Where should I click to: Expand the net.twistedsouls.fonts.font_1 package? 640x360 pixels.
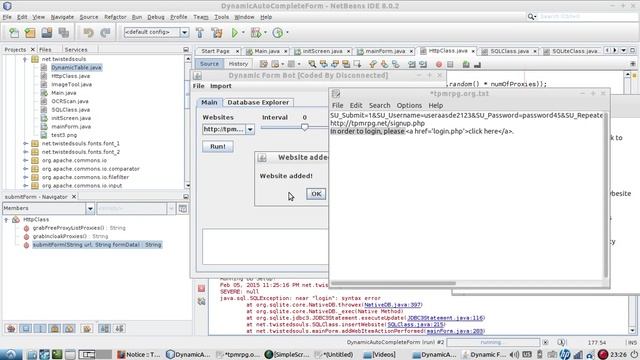click(x=25, y=144)
